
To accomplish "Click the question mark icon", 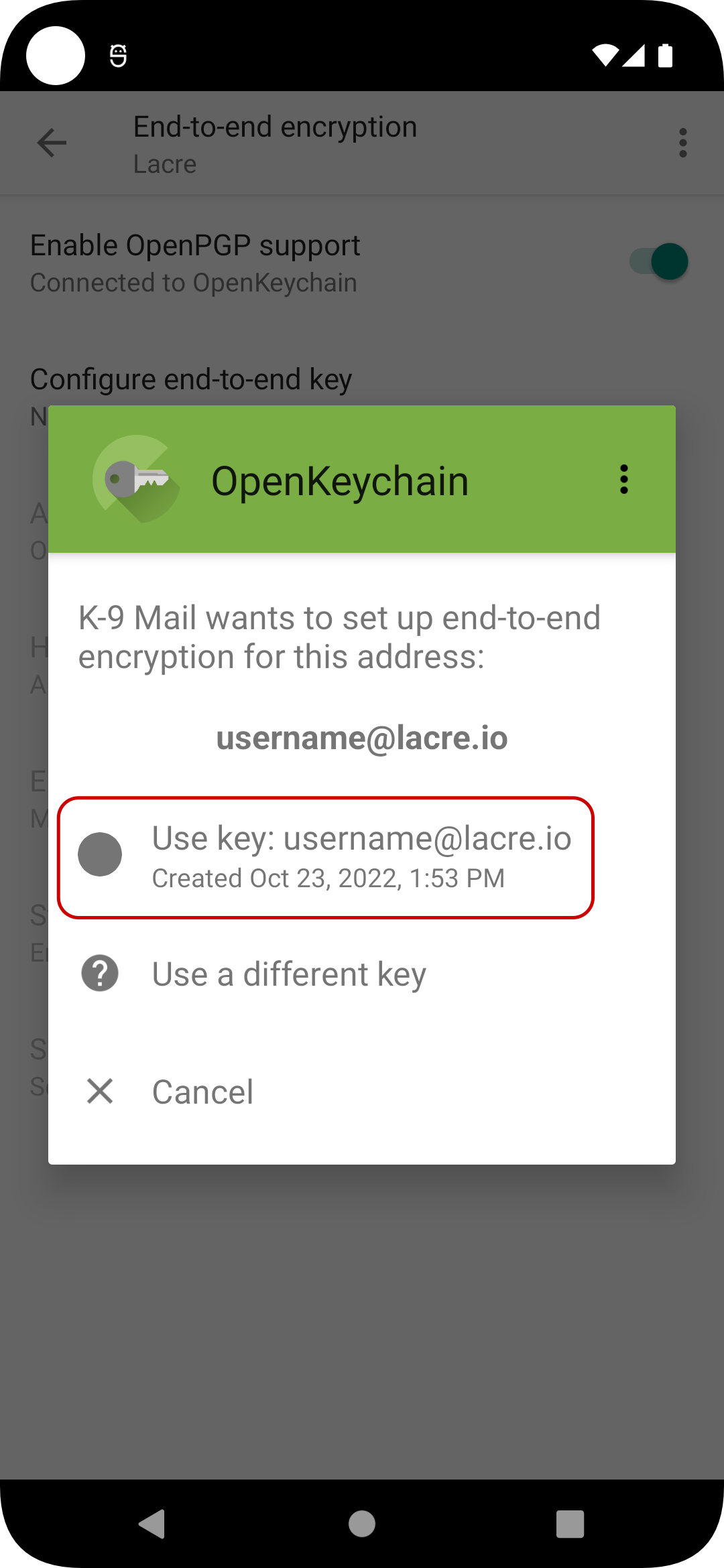I will pyautogui.click(x=100, y=973).
